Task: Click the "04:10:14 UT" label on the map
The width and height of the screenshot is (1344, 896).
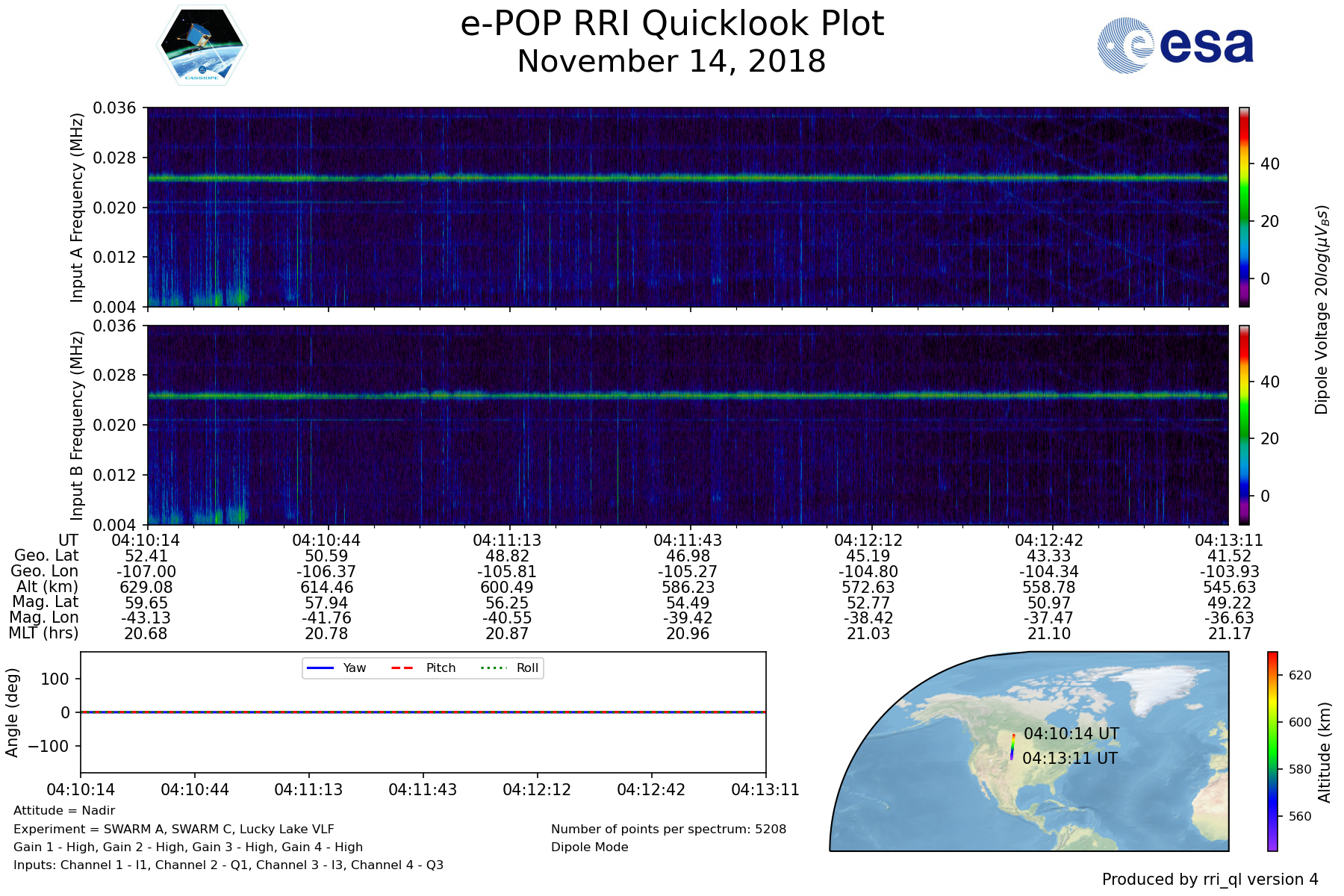Action: point(1071,734)
